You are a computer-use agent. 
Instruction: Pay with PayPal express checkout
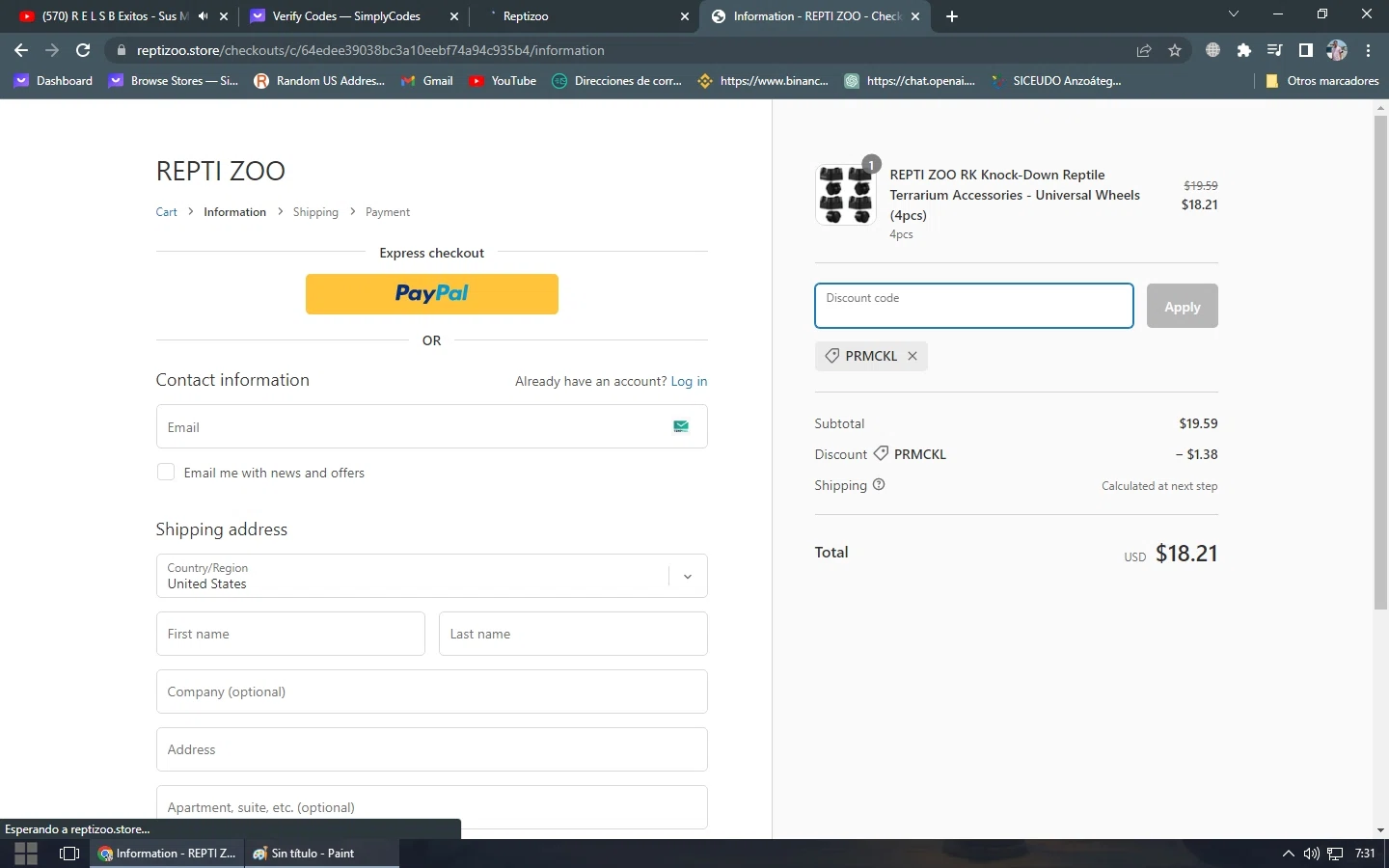click(x=432, y=294)
